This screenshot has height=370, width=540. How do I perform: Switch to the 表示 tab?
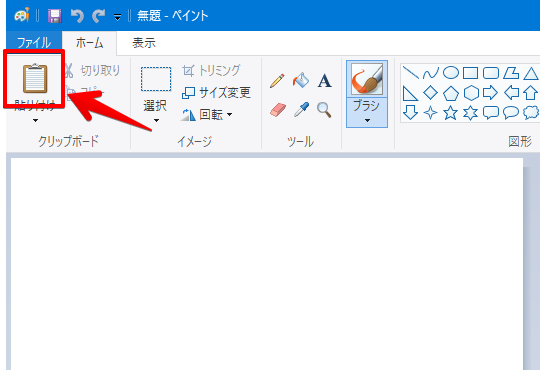tap(144, 43)
